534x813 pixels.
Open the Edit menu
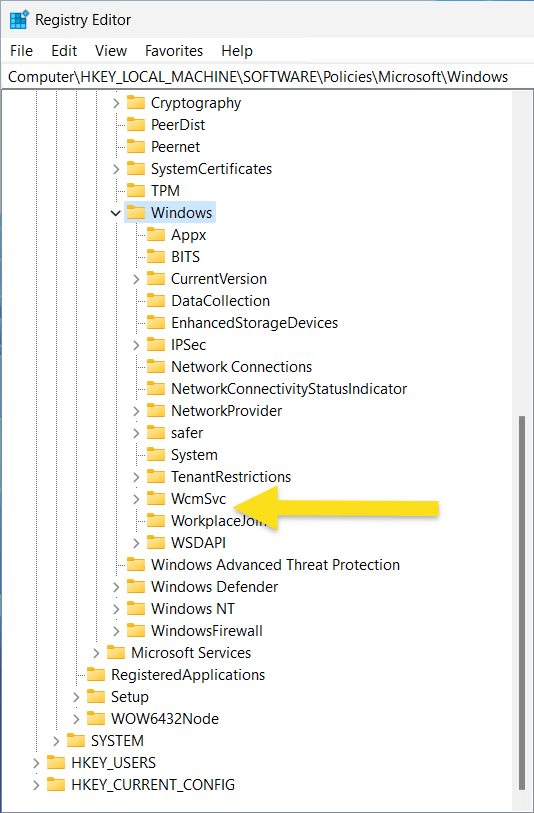[64, 51]
